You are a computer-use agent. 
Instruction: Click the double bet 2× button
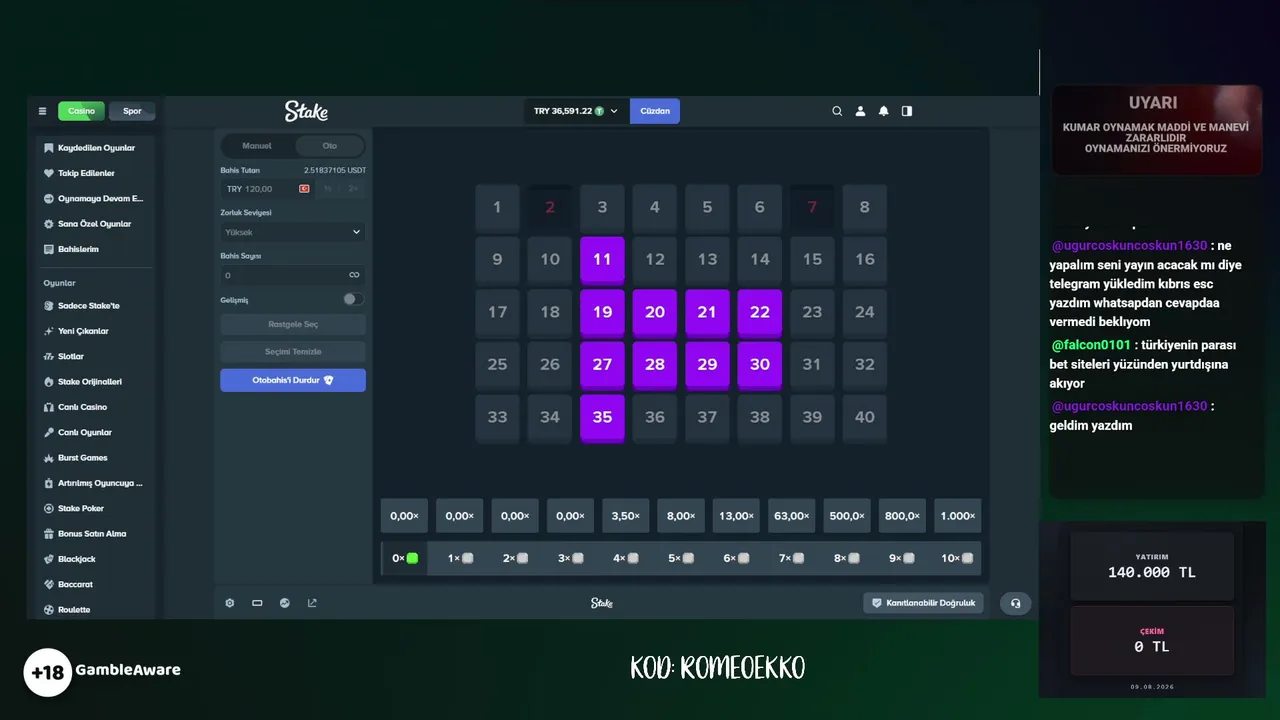point(353,189)
